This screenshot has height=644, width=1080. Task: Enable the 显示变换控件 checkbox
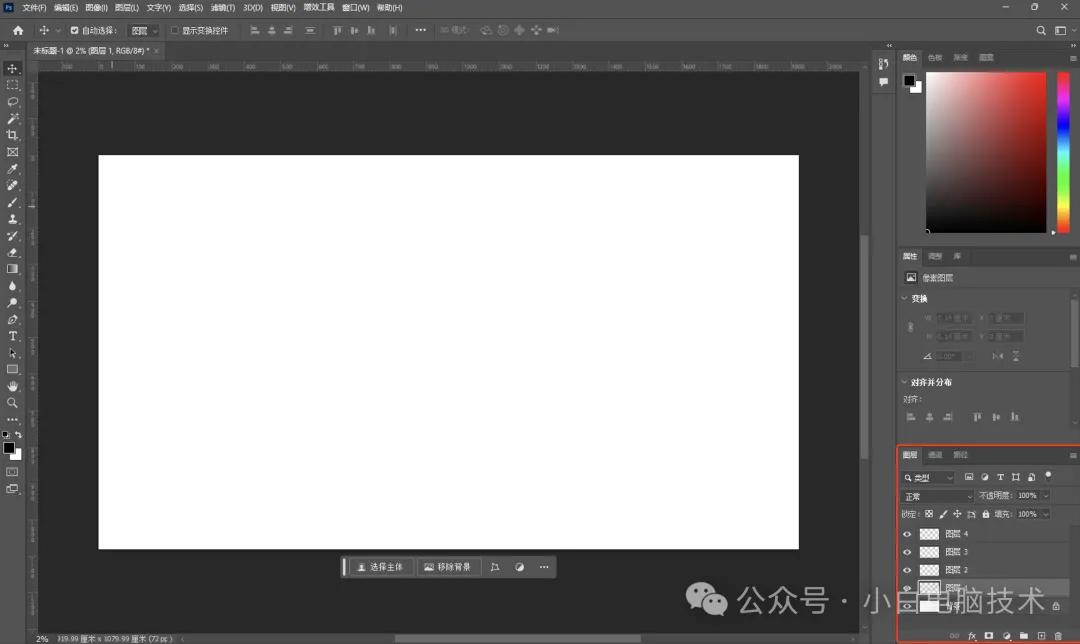[x=175, y=30]
